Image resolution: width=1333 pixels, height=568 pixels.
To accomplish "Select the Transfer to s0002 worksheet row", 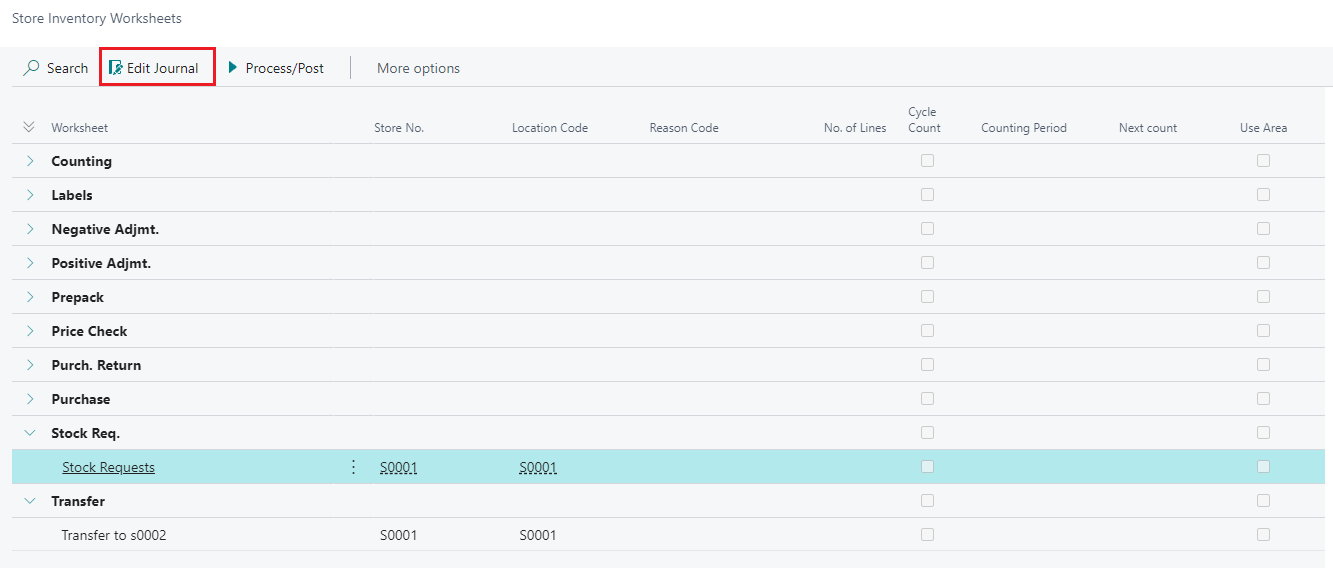I will pos(114,535).
